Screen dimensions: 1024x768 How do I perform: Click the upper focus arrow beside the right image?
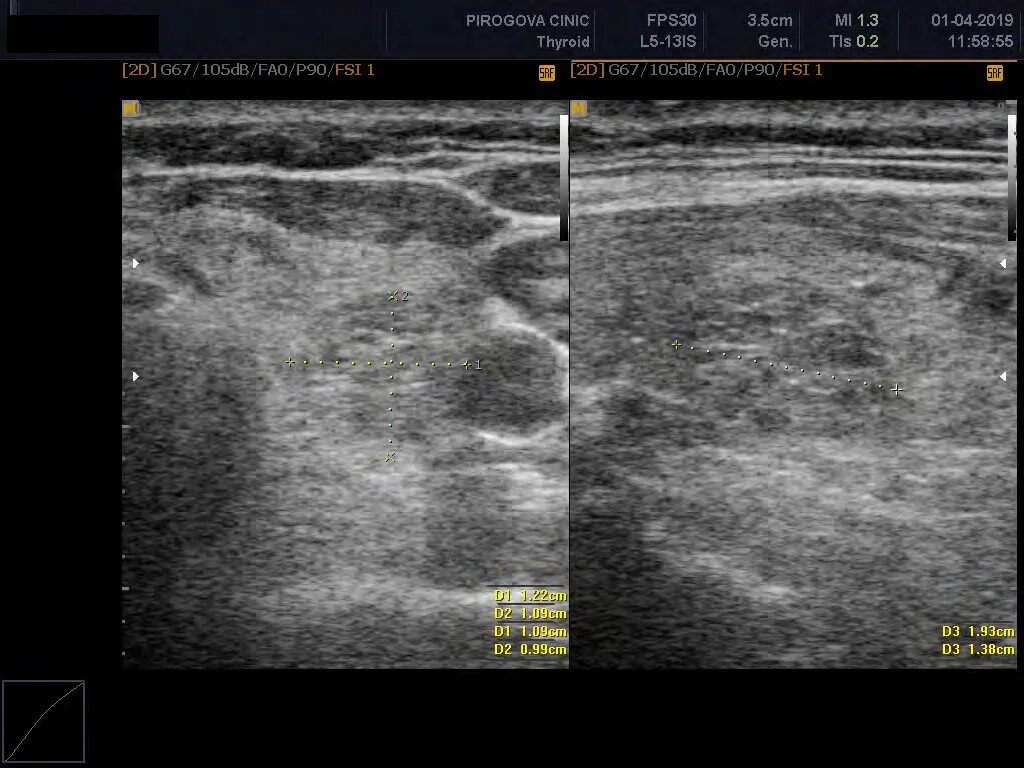1003,263
